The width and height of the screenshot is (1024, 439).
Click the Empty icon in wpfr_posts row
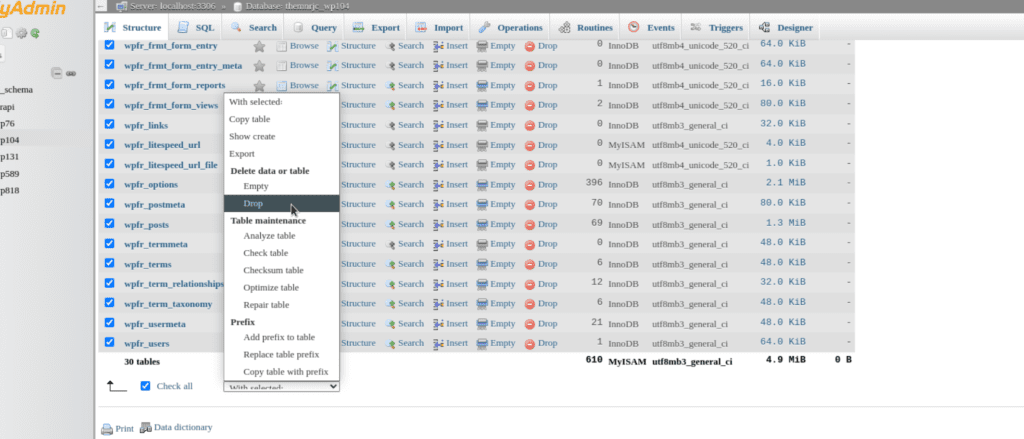[482, 225]
